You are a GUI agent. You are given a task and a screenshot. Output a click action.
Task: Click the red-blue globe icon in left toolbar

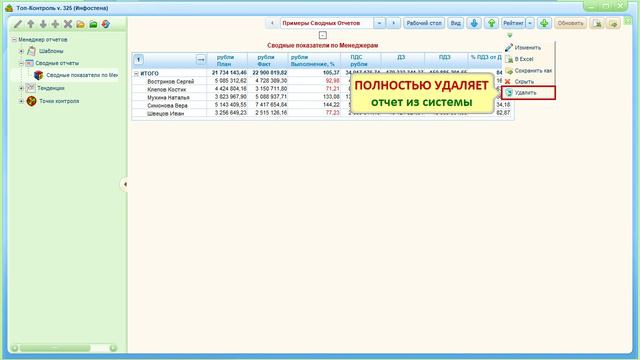point(106,24)
